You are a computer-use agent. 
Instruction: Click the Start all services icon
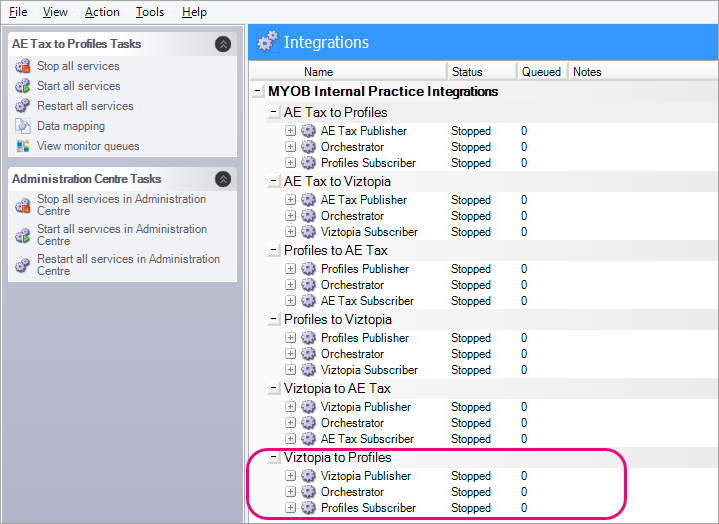[x=23, y=86]
